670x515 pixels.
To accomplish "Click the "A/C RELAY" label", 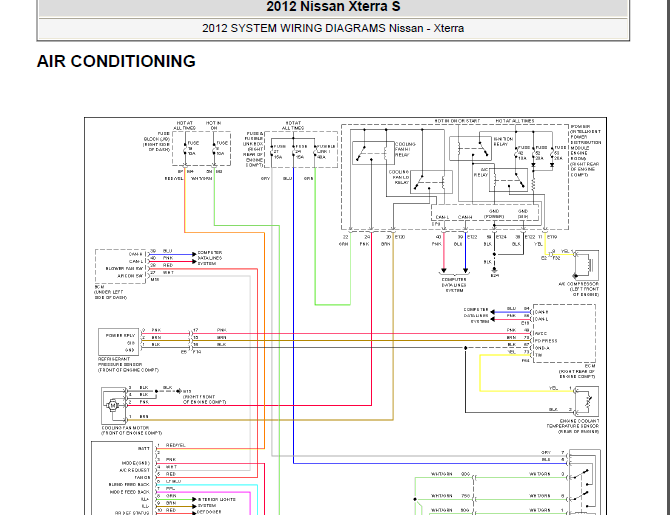I will (x=481, y=172).
